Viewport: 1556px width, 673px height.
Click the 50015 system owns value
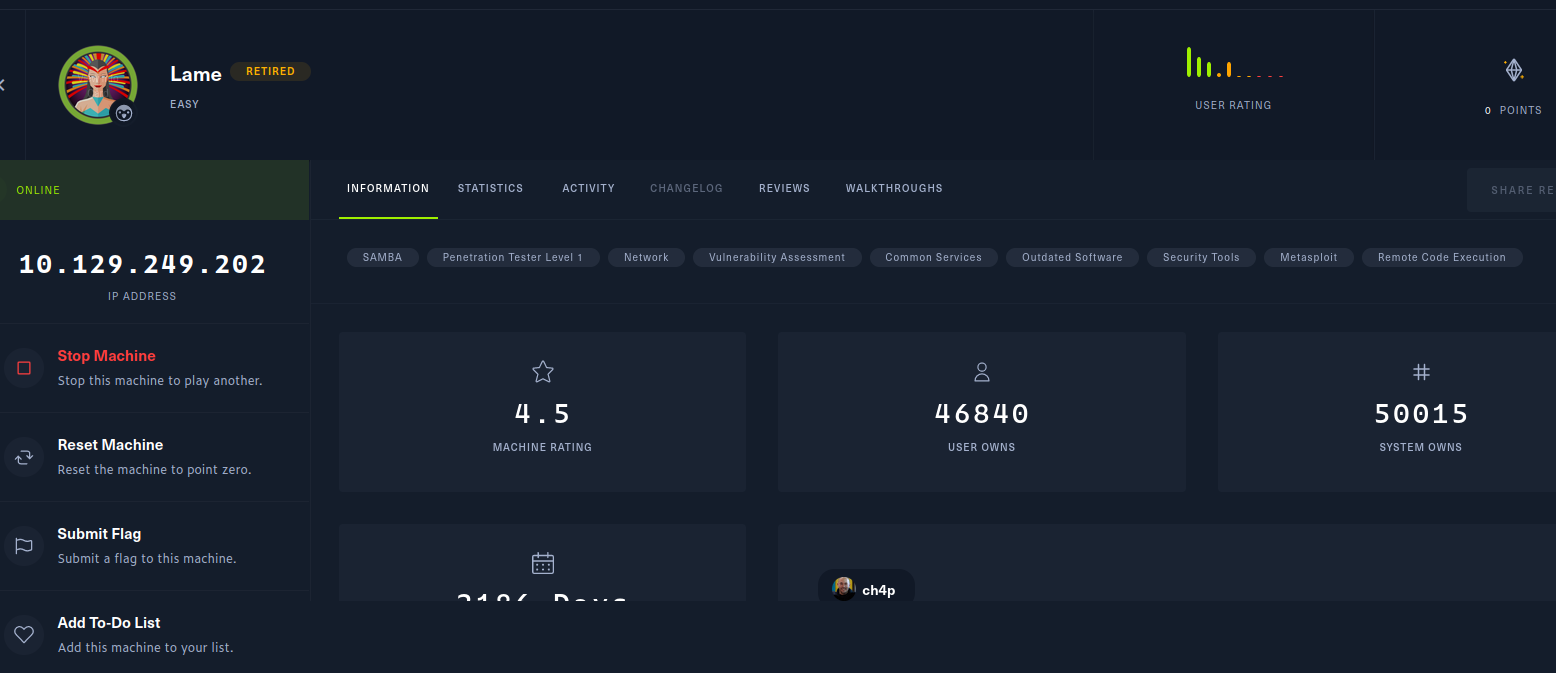[1421, 414]
